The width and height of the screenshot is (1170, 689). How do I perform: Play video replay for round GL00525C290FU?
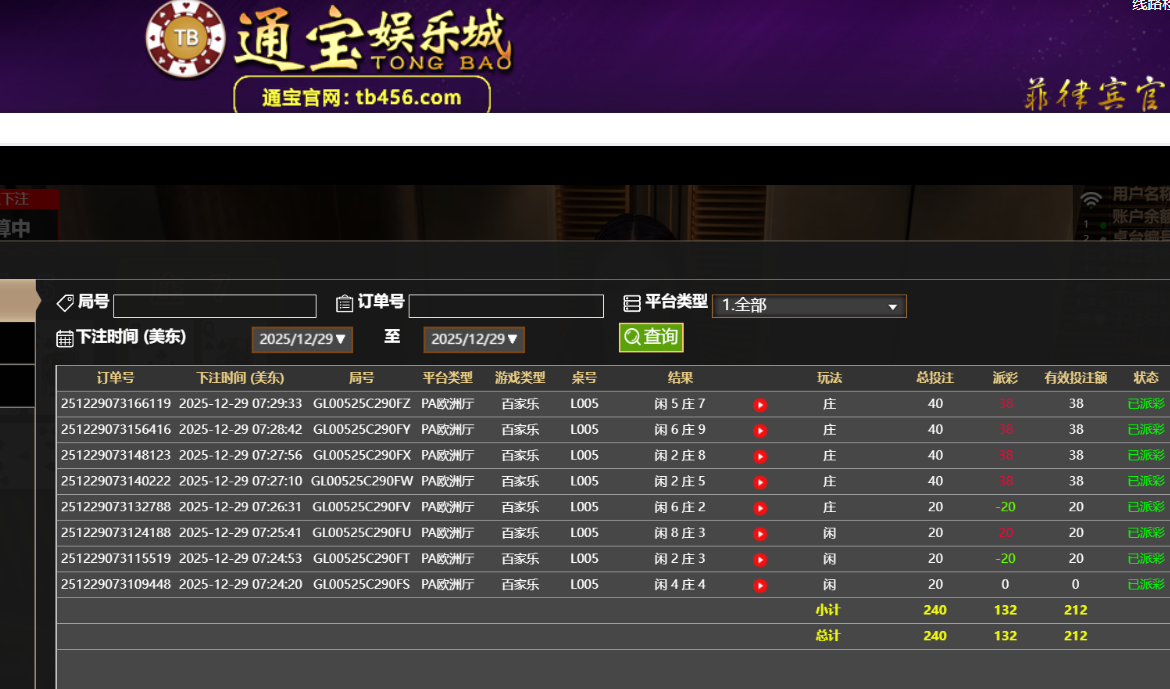coord(760,534)
